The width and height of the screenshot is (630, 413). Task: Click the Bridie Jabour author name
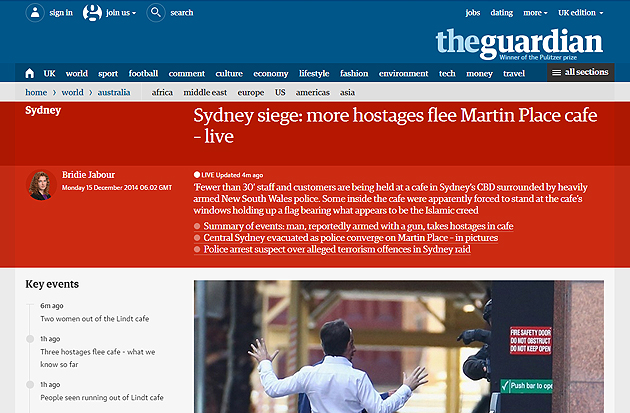click(88, 175)
